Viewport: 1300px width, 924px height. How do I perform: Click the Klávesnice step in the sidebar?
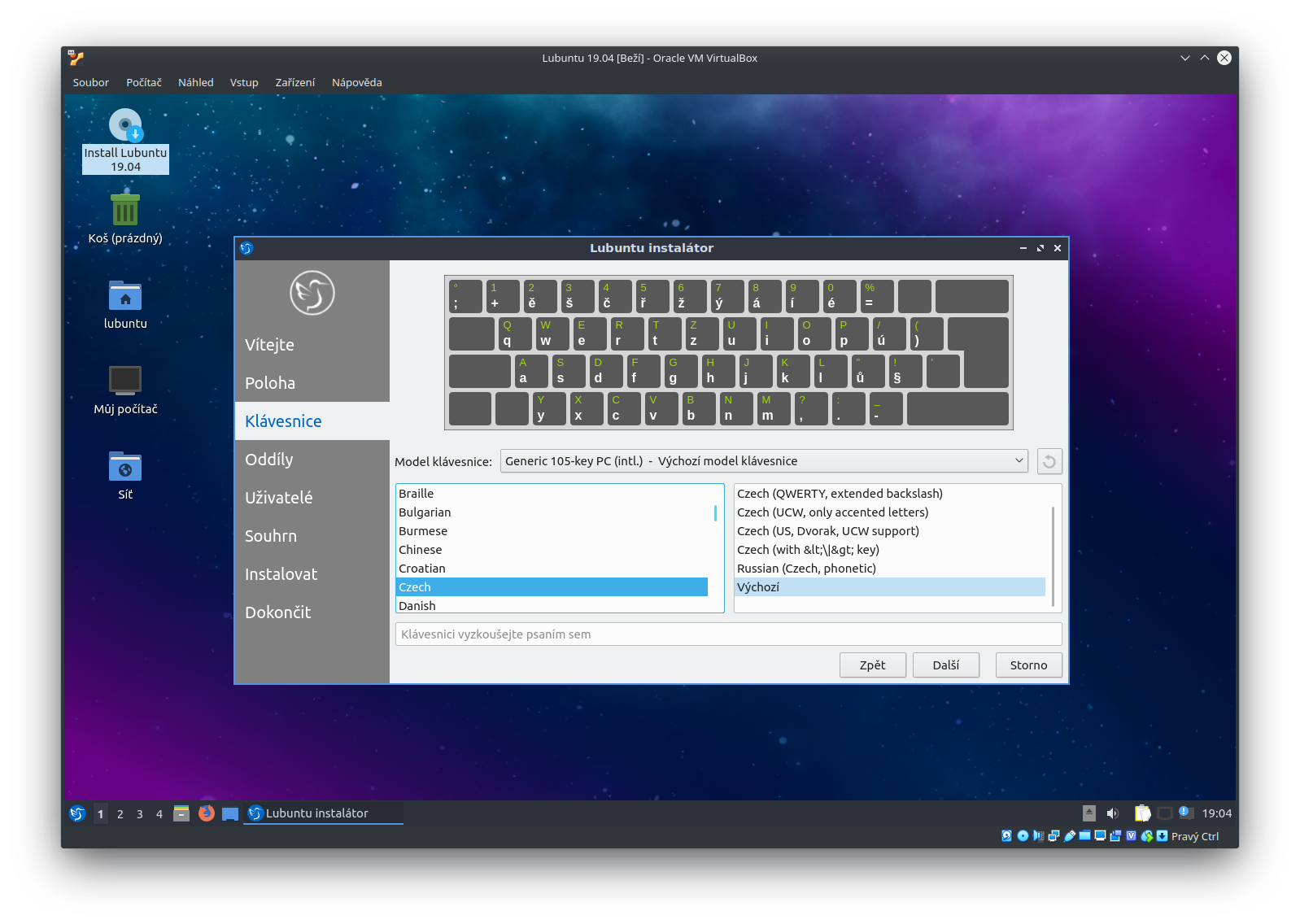click(x=312, y=421)
